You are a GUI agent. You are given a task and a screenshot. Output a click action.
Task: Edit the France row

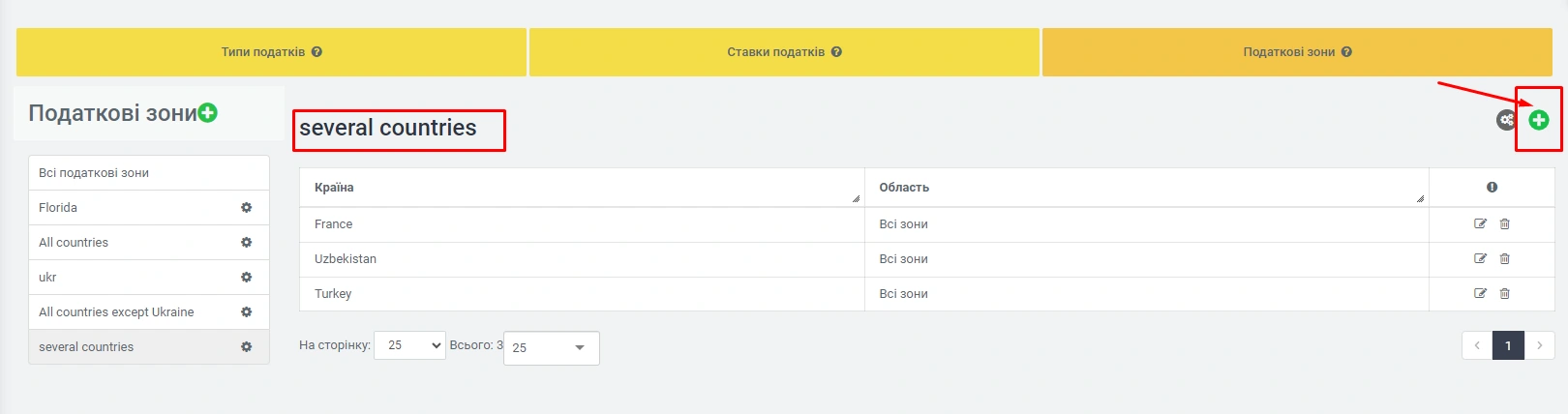(1480, 224)
